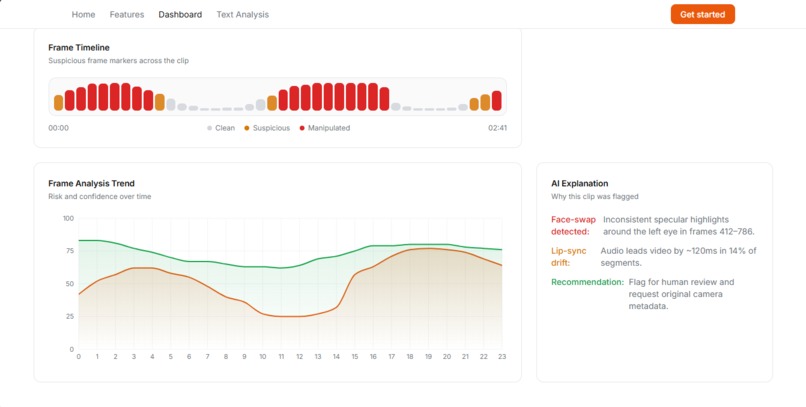806x407 pixels.
Task: Go to the Features page
Action: (x=127, y=14)
